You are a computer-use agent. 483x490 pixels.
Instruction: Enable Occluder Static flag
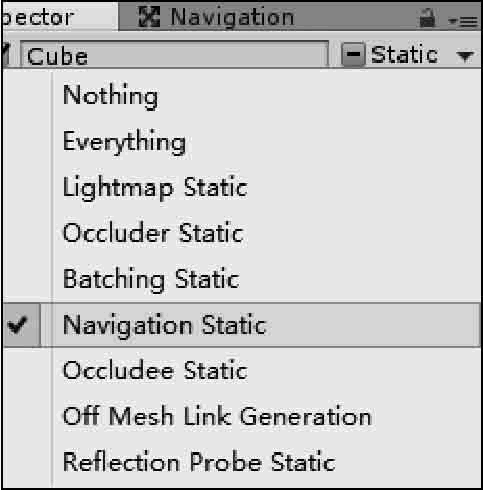pos(242,233)
